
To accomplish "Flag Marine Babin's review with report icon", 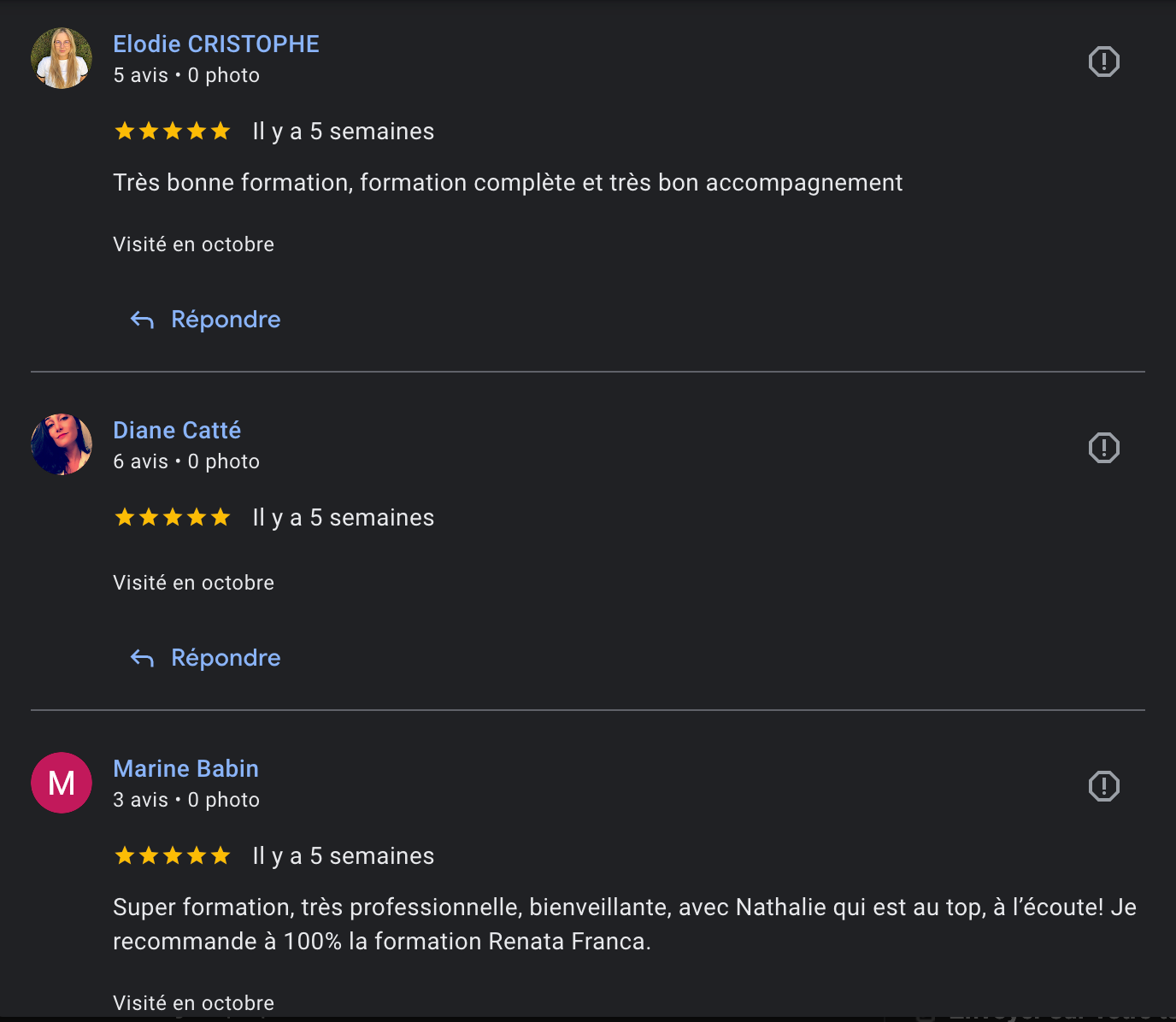I will [x=1103, y=786].
